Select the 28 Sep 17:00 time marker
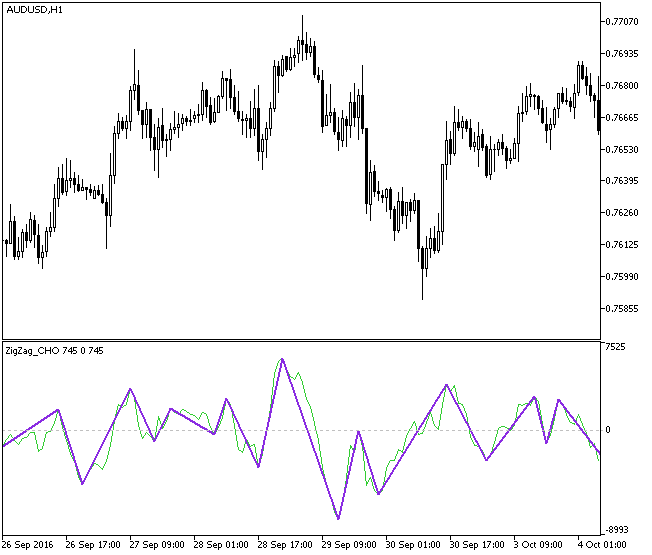The image size is (652, 555). 285,546
